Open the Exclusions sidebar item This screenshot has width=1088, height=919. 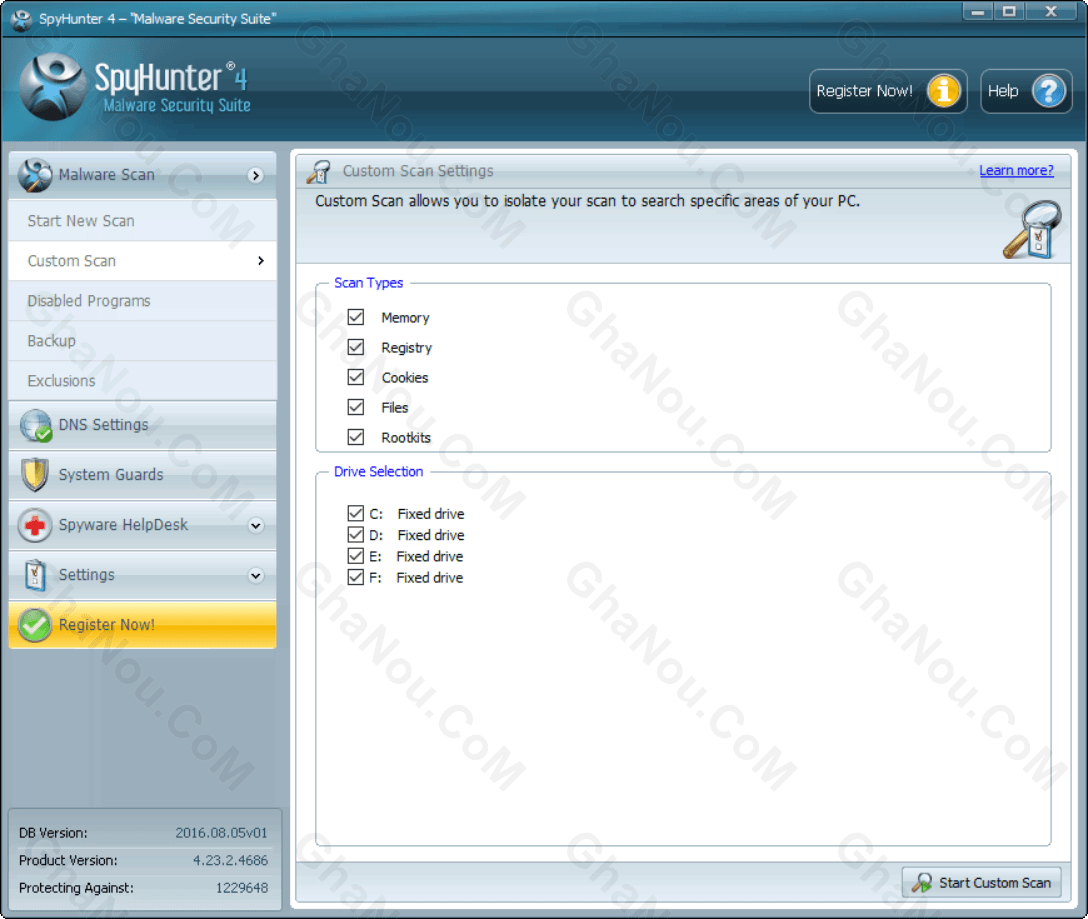(142, 380)
